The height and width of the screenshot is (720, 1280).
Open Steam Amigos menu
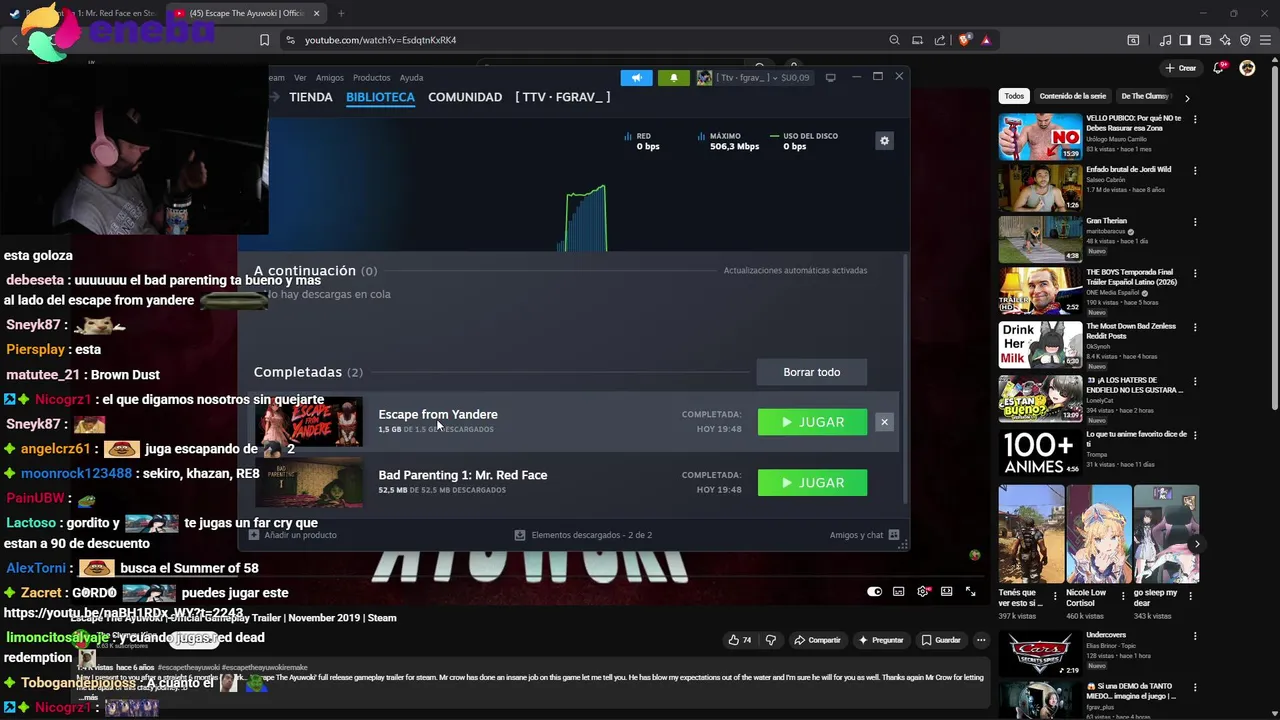[329, 78]
